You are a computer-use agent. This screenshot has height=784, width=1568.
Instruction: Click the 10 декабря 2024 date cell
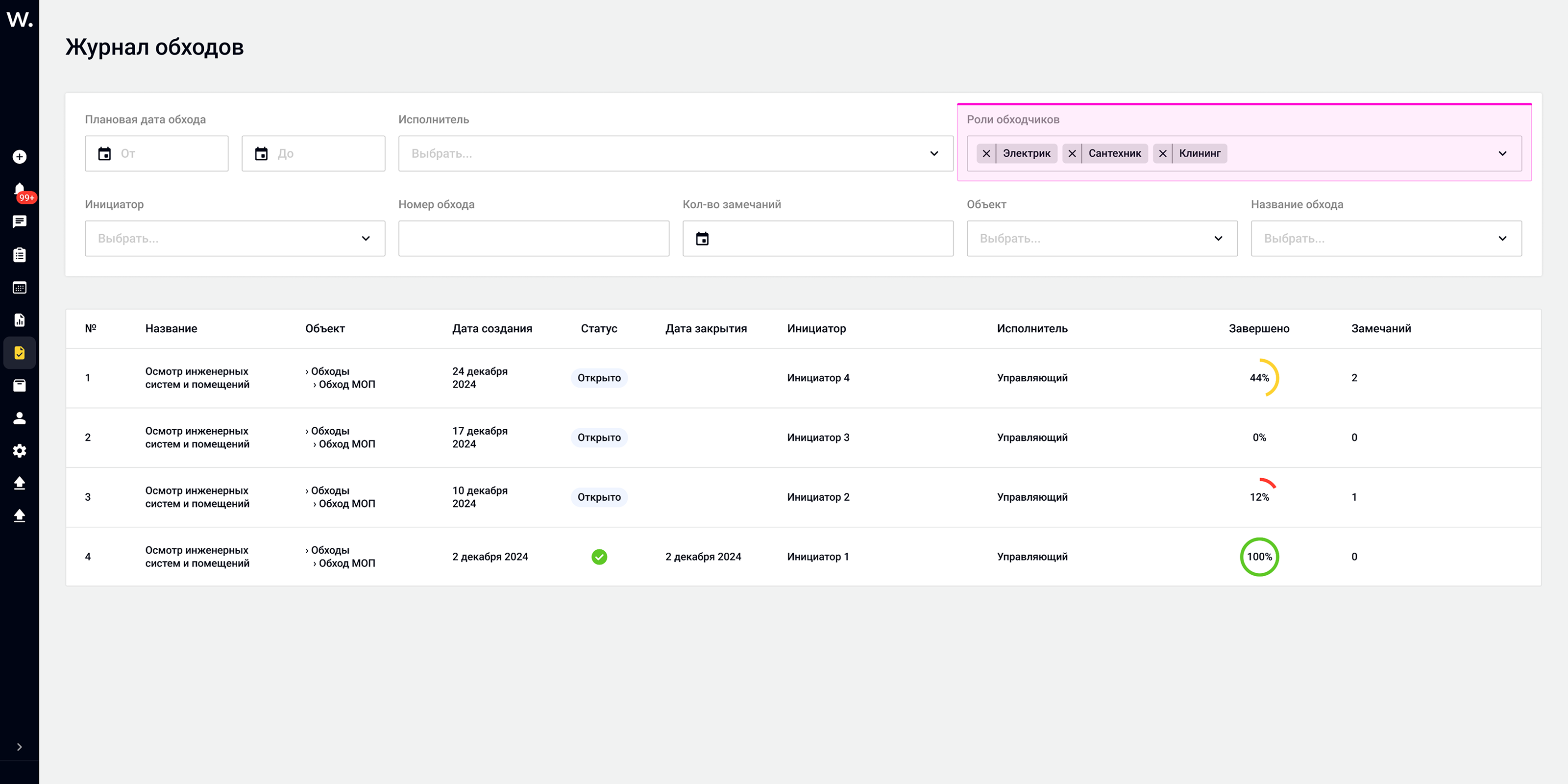point(480,497)
